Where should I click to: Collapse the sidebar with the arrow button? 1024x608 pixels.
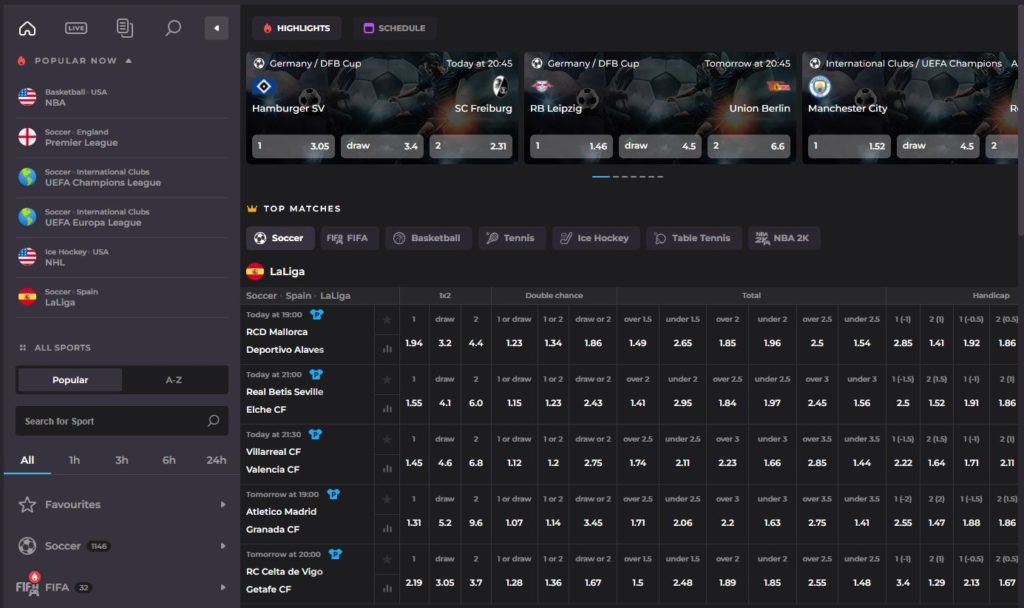coord(216,28)
